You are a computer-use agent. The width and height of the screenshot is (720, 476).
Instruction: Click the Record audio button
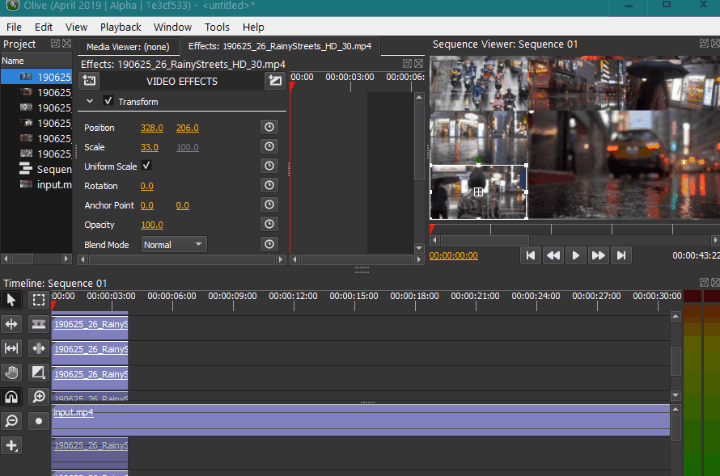pos(38,421)
